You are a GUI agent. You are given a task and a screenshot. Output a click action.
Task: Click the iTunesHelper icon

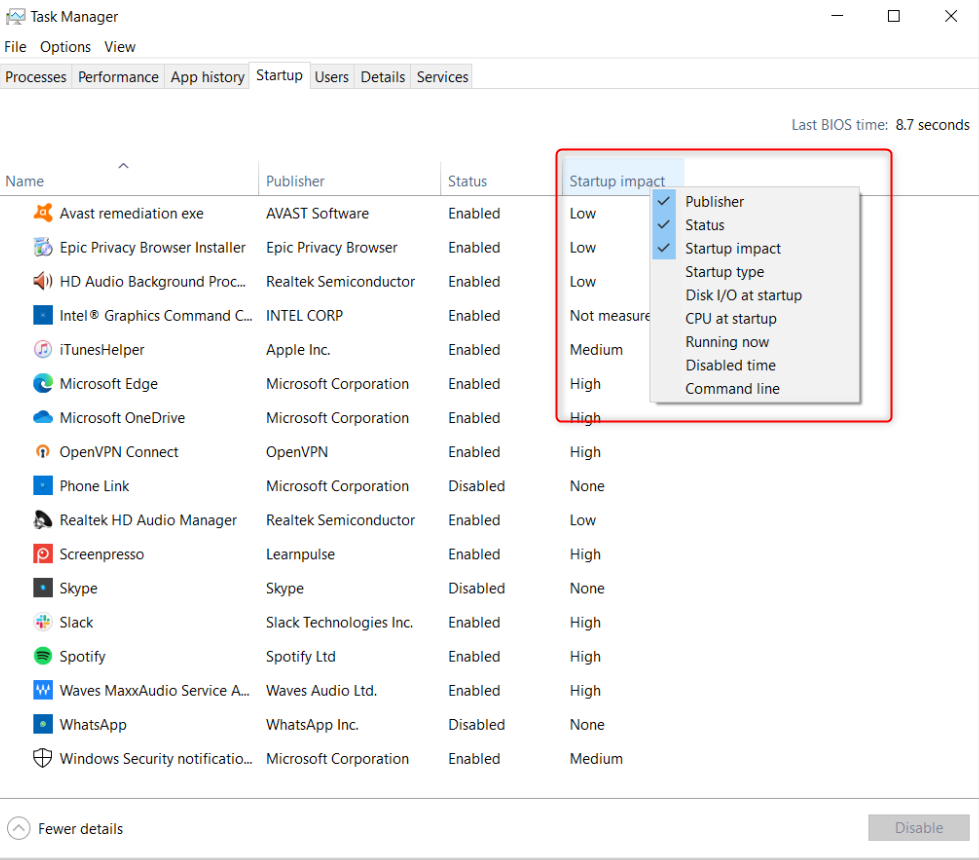[x=42, y=350]
